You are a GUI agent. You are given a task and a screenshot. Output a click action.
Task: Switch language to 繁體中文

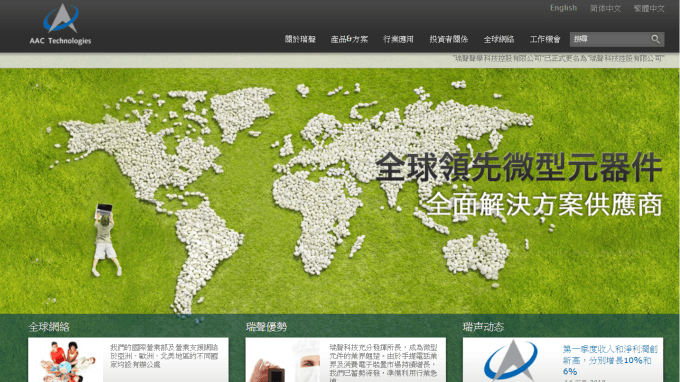(x=649, y=8)
